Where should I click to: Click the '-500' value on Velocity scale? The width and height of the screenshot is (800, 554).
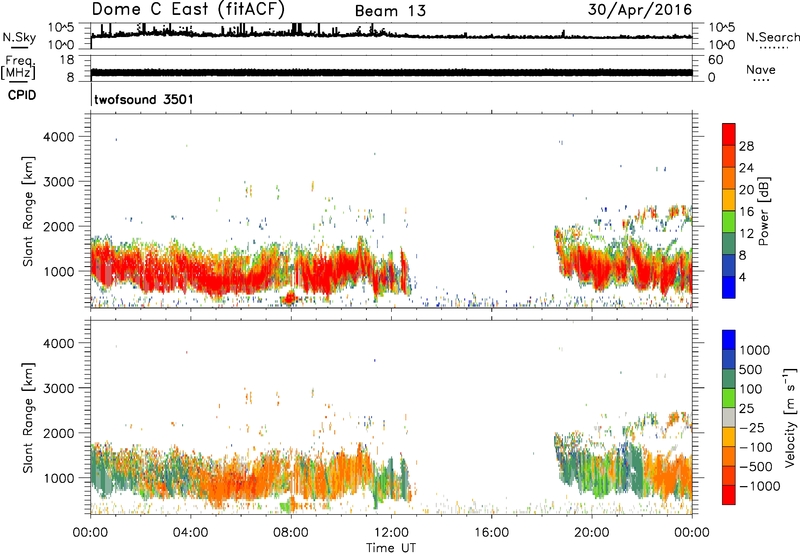[756, 467]
